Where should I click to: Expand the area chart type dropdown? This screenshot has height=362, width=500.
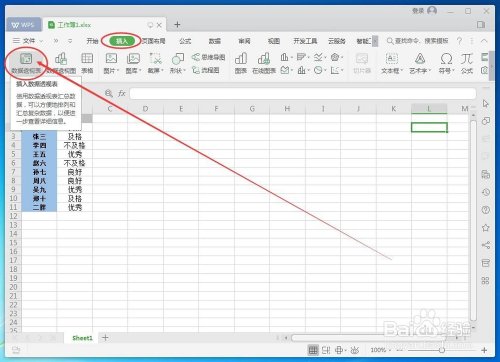(292, 70)
